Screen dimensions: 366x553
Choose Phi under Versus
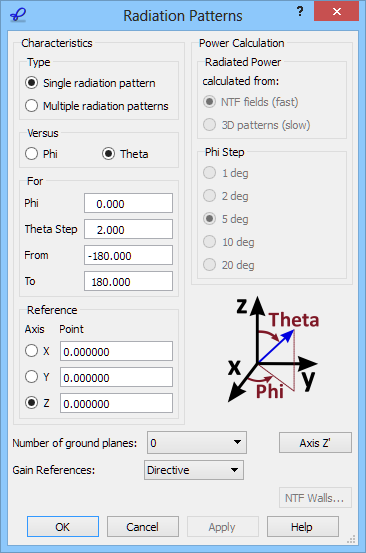[41, 154]
